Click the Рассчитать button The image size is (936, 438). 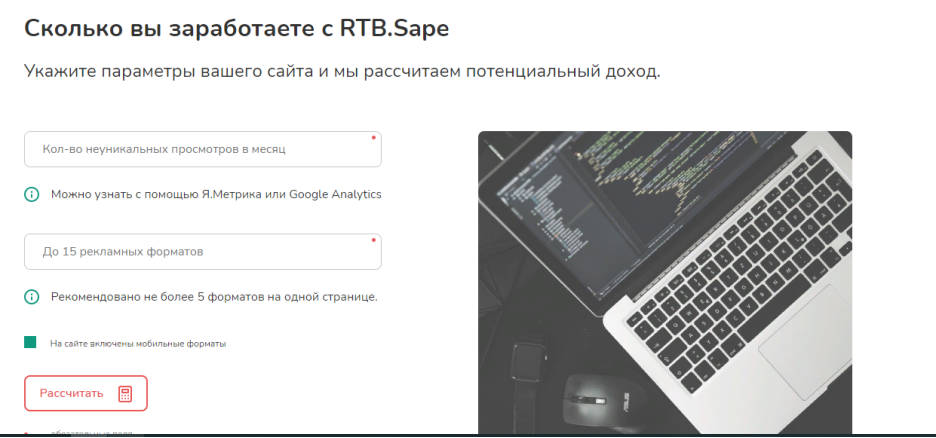[x=86, y=393]
